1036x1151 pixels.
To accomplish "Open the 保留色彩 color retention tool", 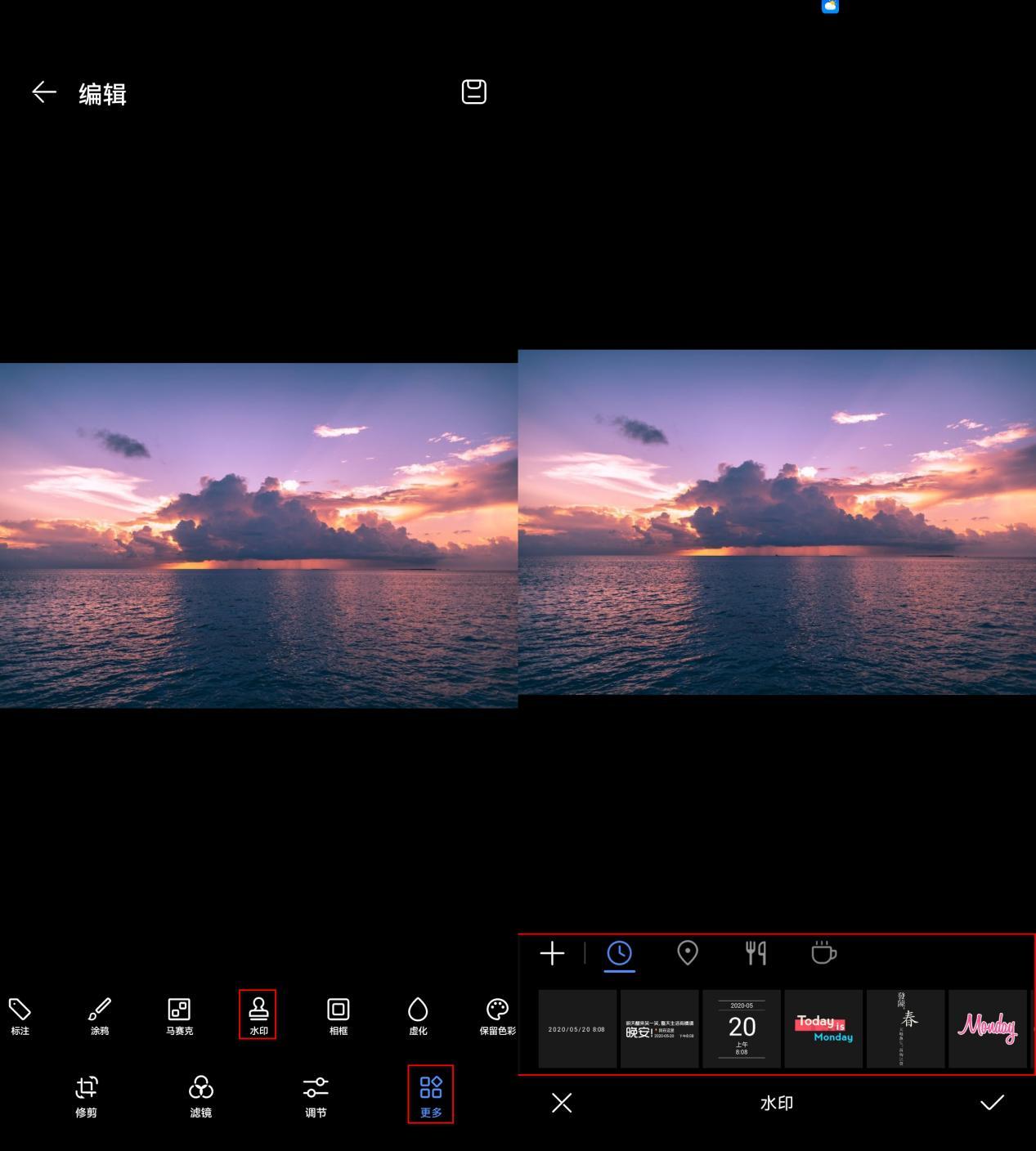I will click(497, 1016).
